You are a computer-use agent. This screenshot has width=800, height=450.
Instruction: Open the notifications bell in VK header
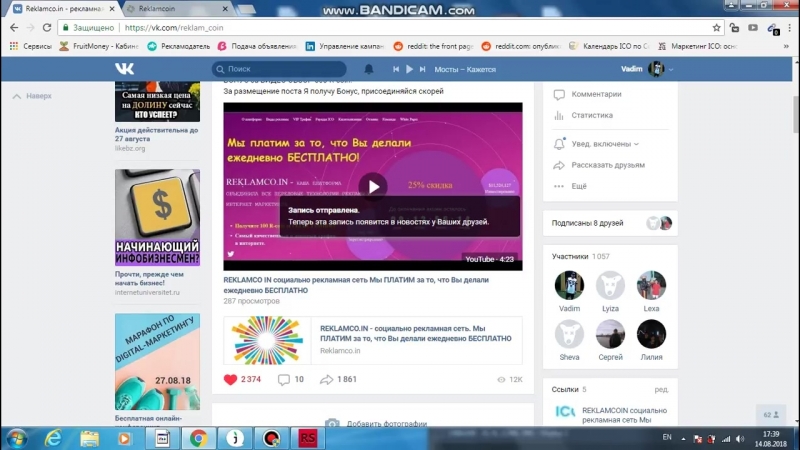pos(368,69)
